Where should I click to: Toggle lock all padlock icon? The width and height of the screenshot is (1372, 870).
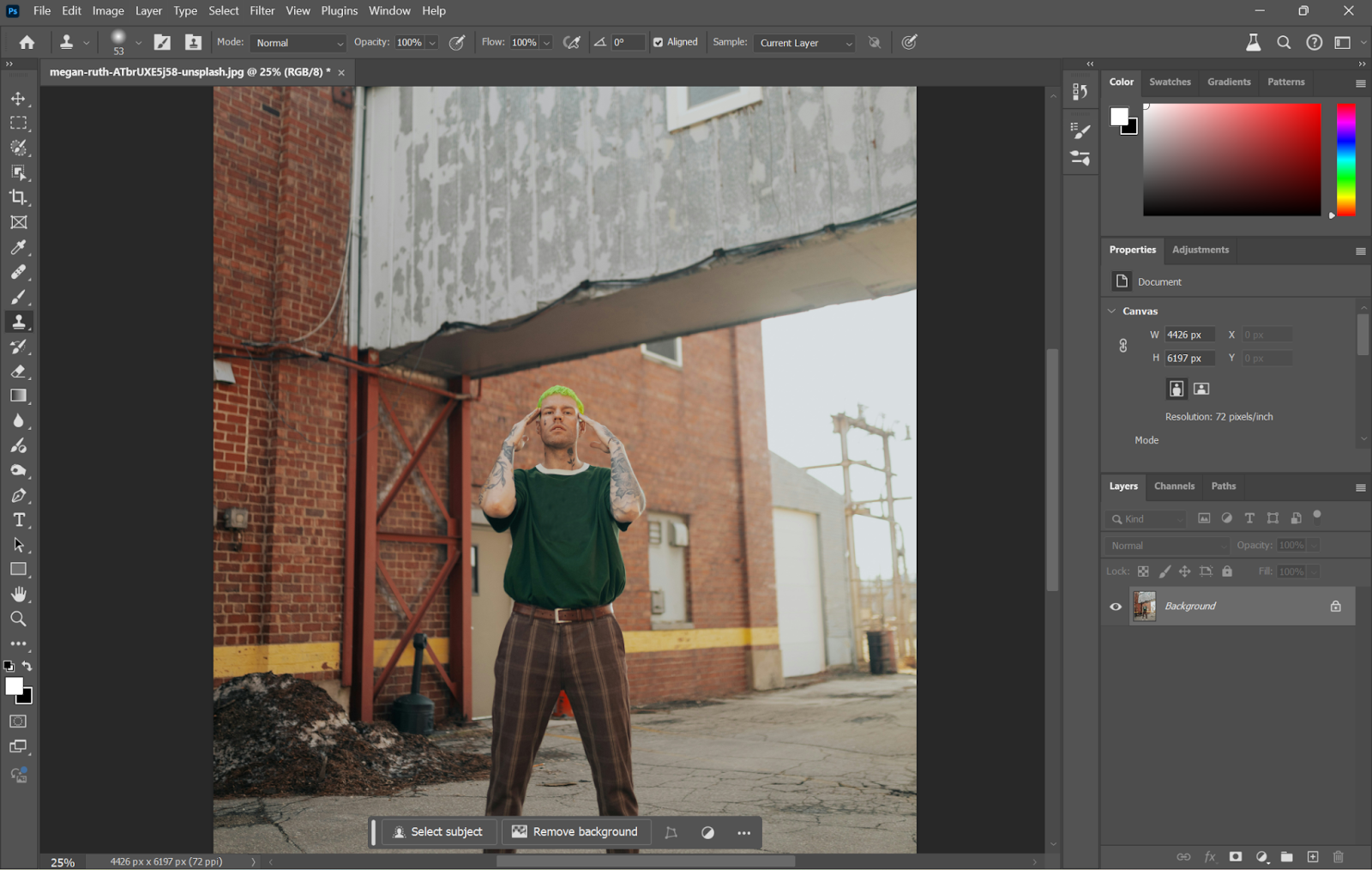(x=1227, y=571)
